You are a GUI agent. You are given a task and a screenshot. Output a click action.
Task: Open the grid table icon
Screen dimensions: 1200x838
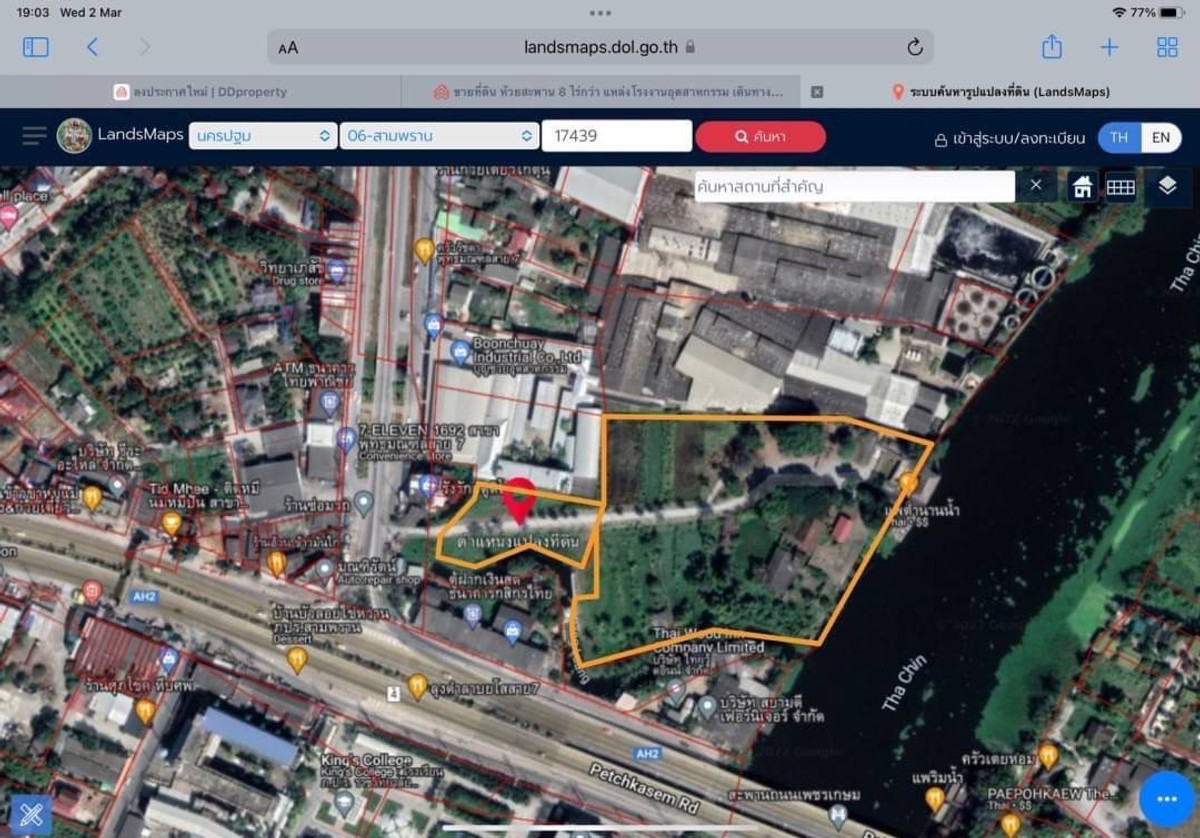1120,187
